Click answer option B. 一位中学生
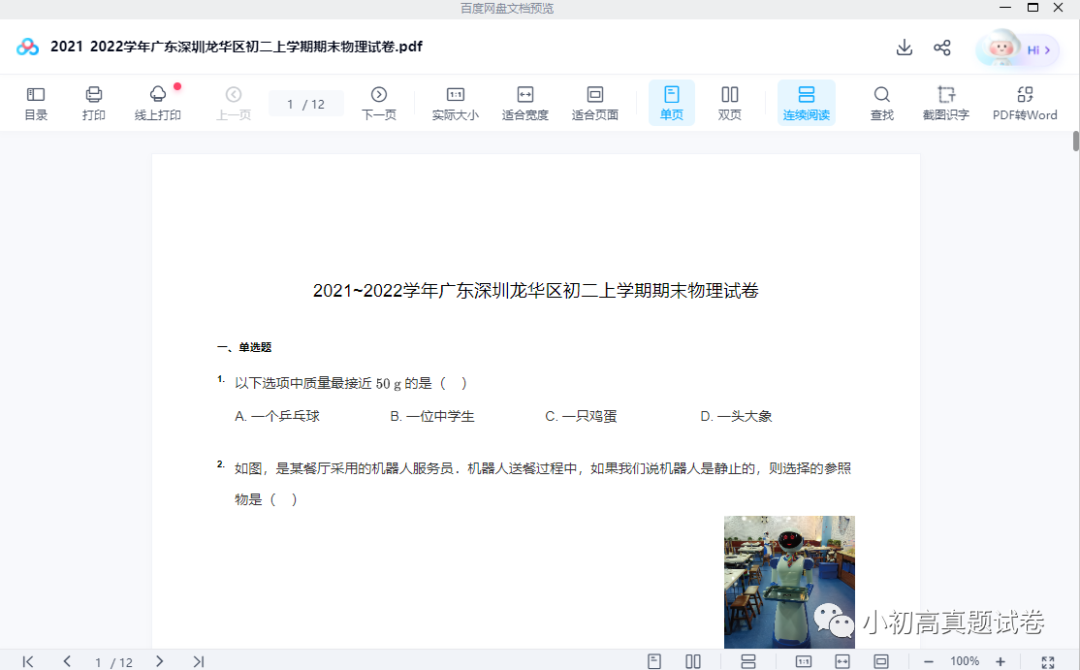The height and width of the screenshot is (670, 1080). 433,416
